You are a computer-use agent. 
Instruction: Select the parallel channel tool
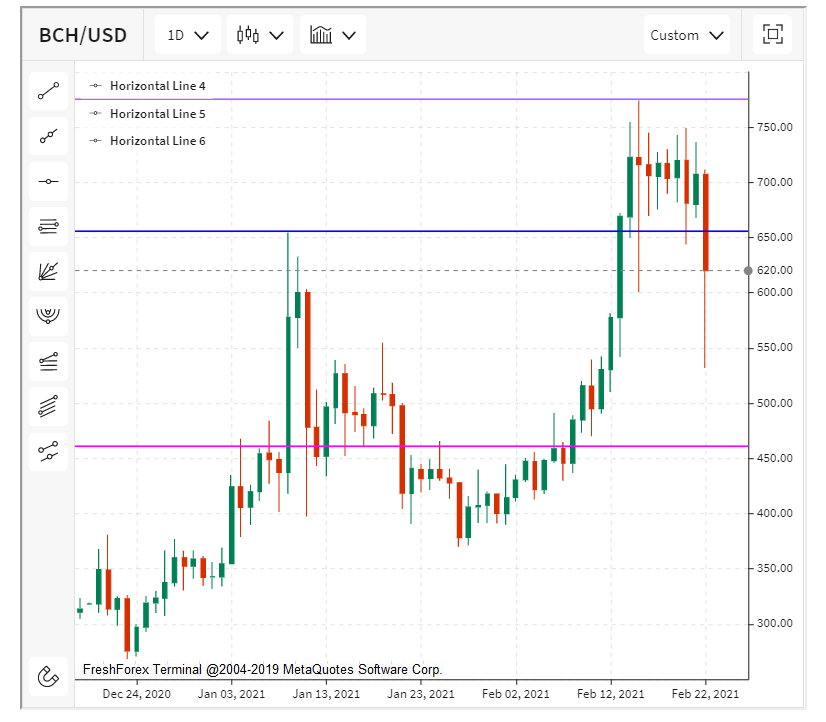coord(48,407)
